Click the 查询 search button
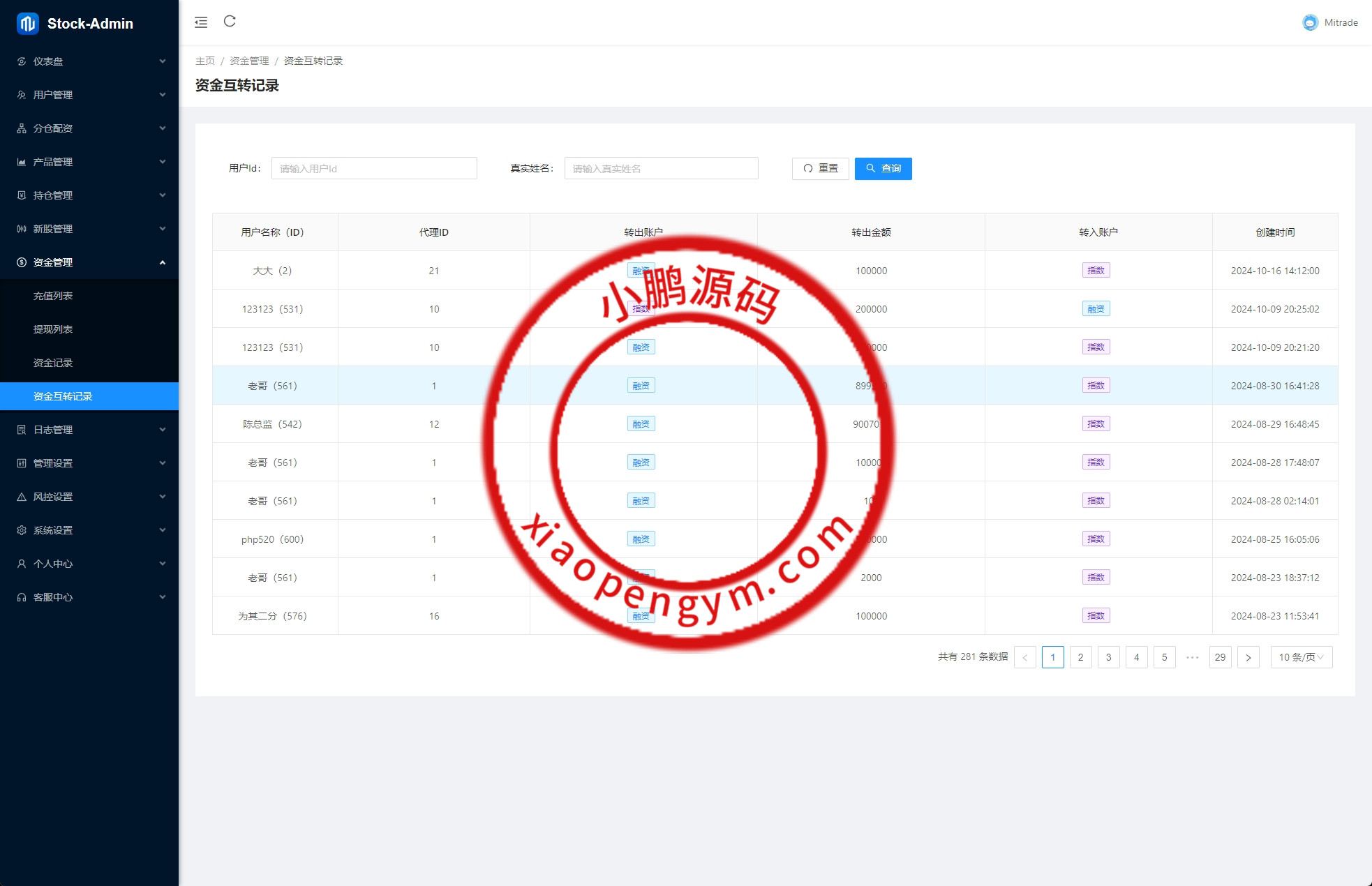This screenshot has width=1372, height=886. coord(883,168)
